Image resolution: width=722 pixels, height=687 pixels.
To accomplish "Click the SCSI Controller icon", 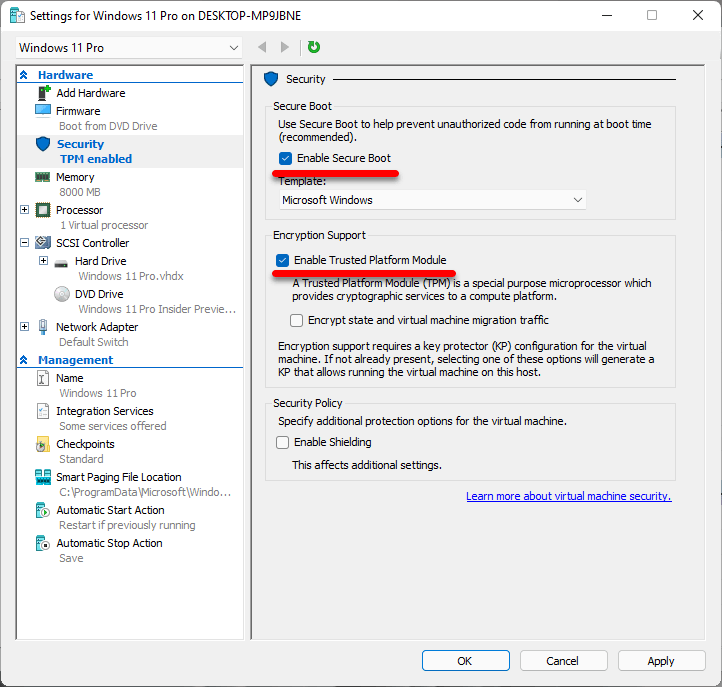I will click(x=43, y=243).
